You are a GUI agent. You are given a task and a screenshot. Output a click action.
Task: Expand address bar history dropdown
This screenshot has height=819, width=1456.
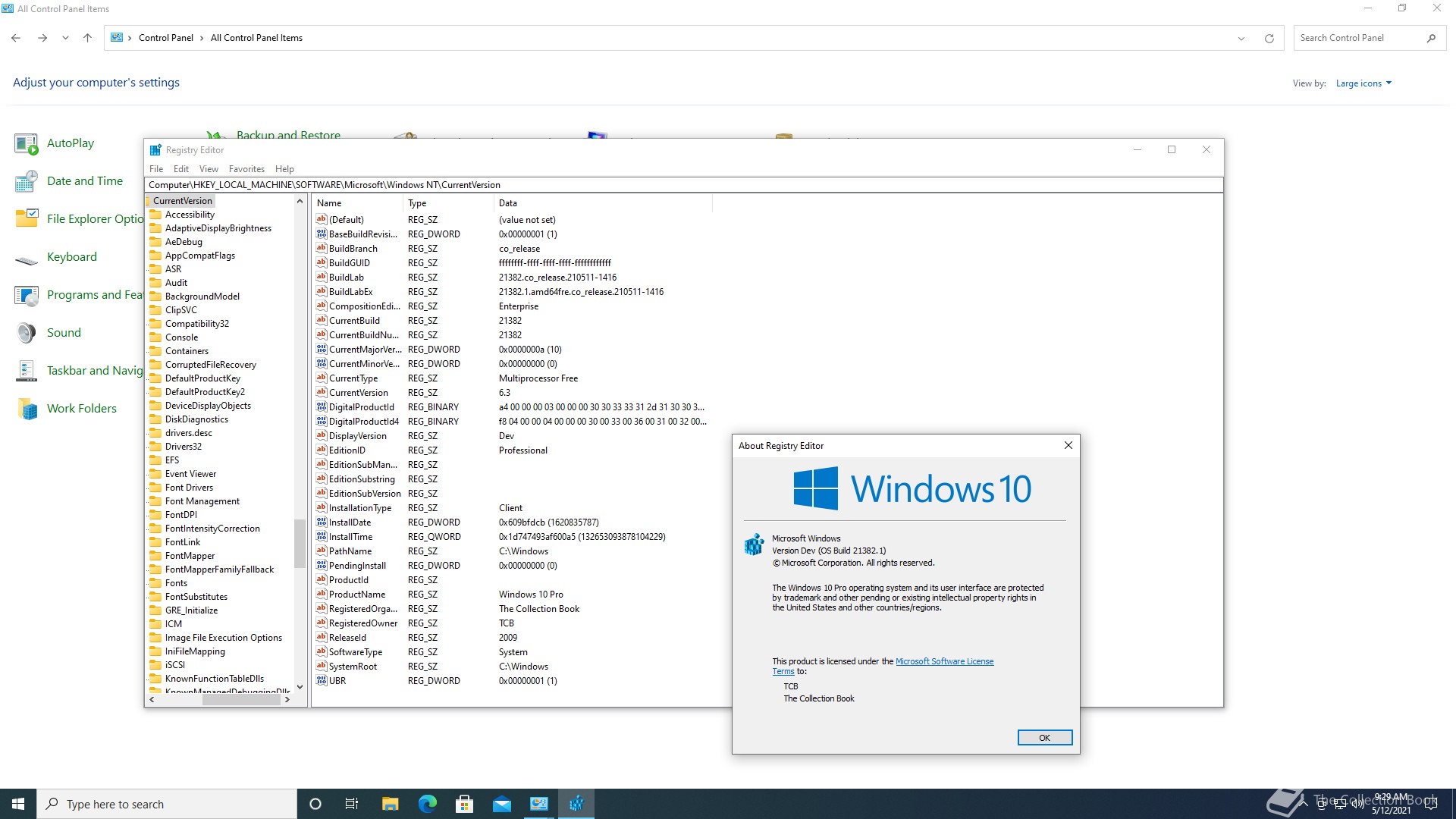click(1241, 38)
